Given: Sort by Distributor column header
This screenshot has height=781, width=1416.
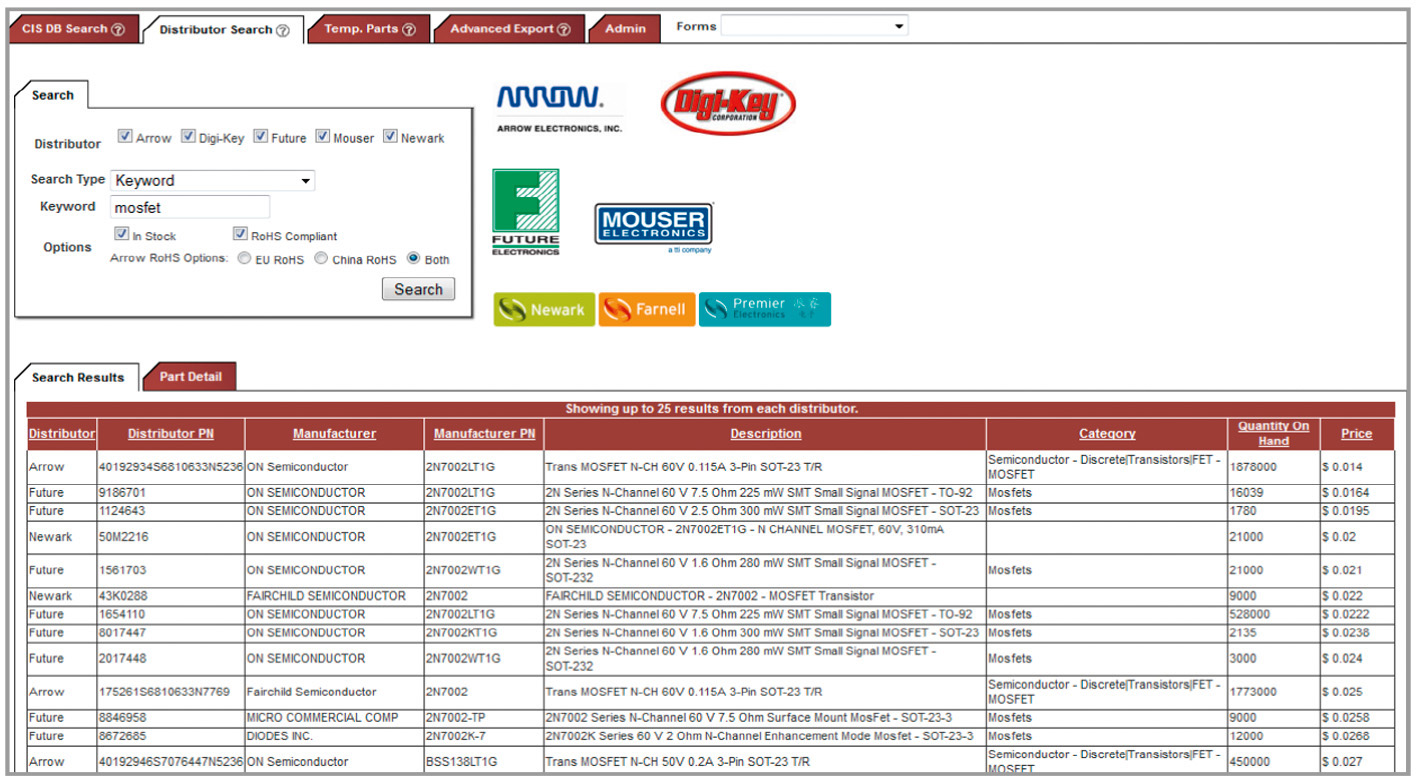Looking at the screenshot, I should pyautogui.click(x=62, y=434).
